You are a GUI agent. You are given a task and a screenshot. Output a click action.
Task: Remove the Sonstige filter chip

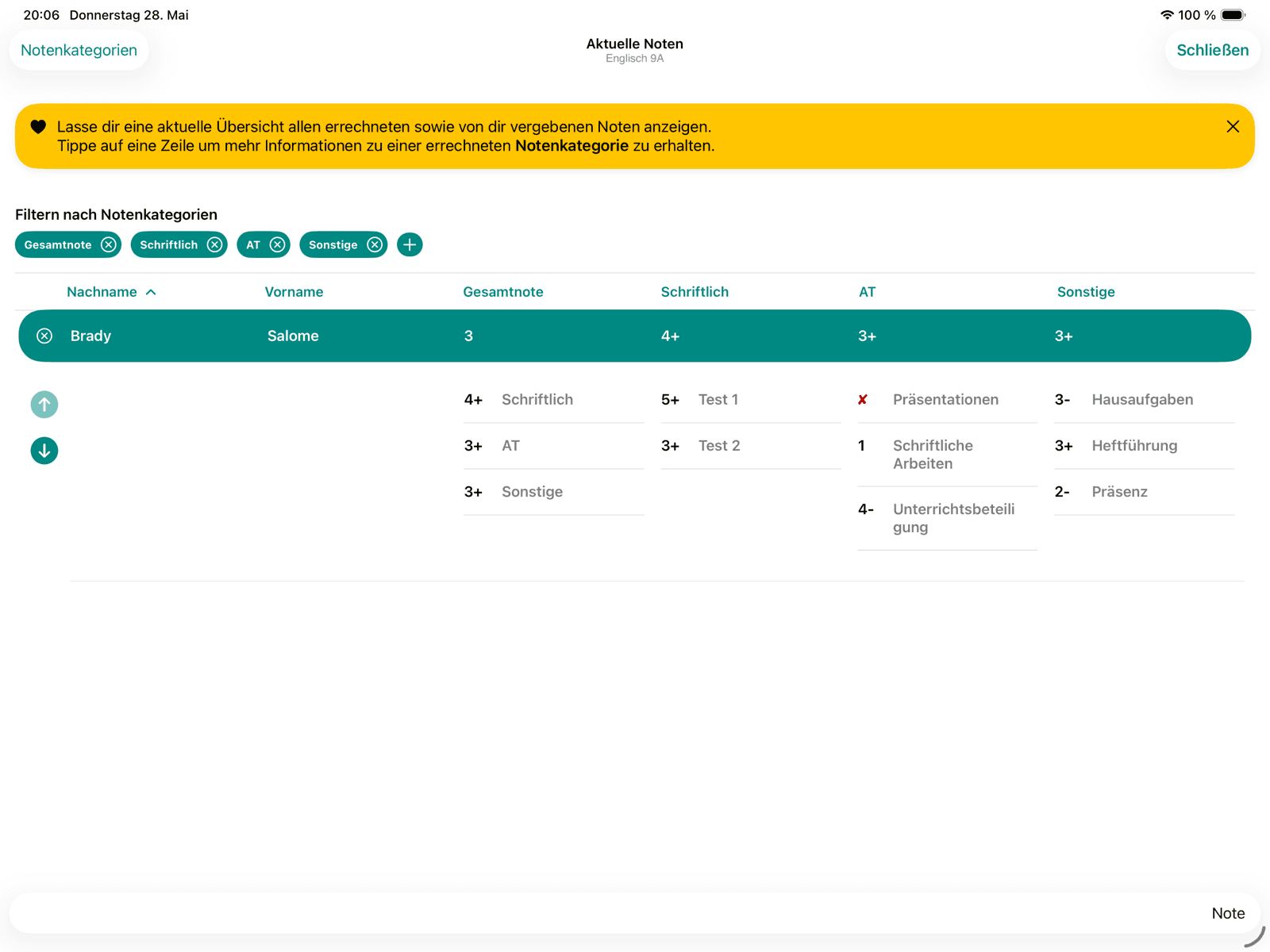(375, 244)
